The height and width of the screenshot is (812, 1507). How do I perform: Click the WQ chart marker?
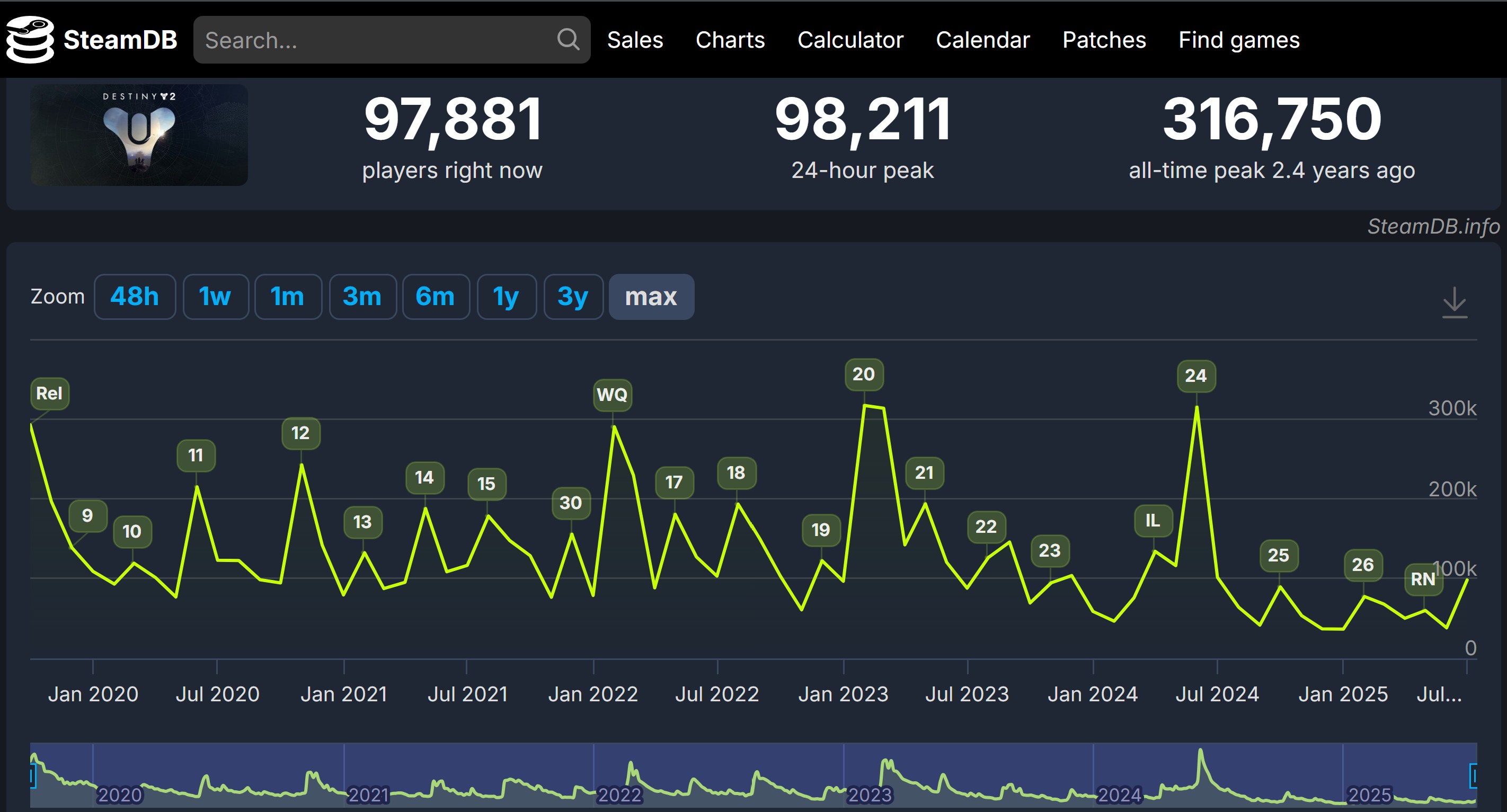[612, 395]
